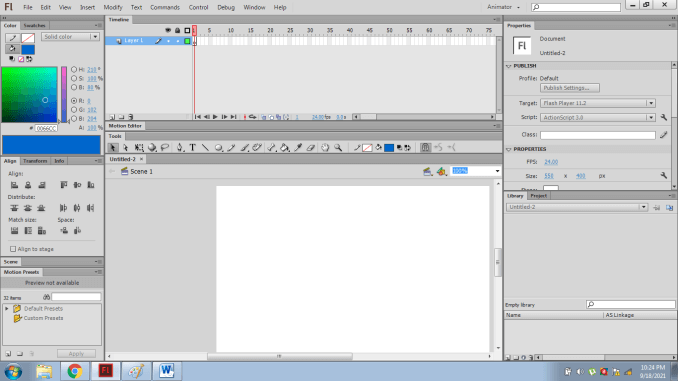The width and height of the screenshot is (678, 382).
Task: Select the Eraser tool
Action: [x=310, y=148]
